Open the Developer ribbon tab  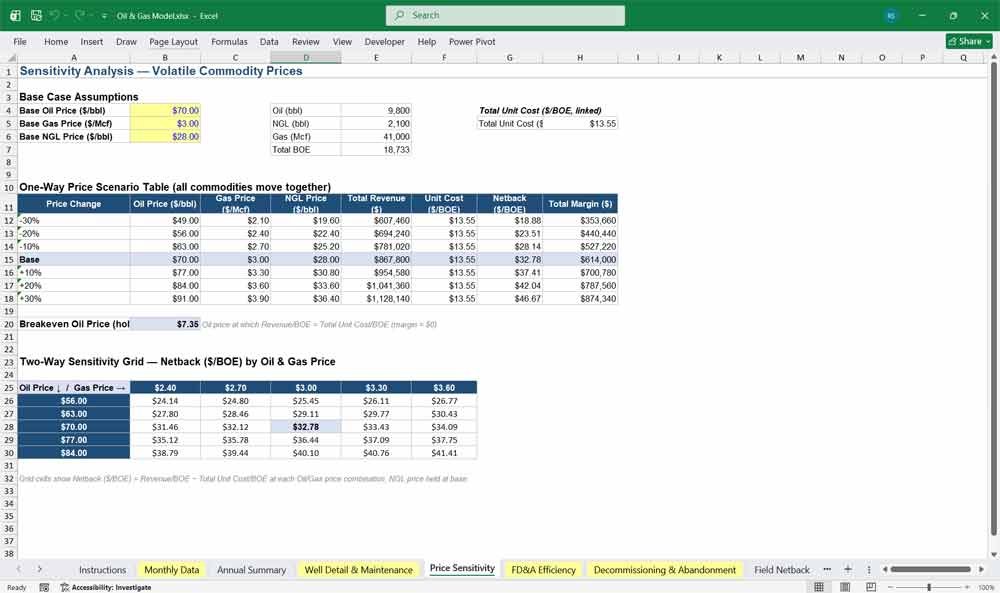tap(385, 41)
